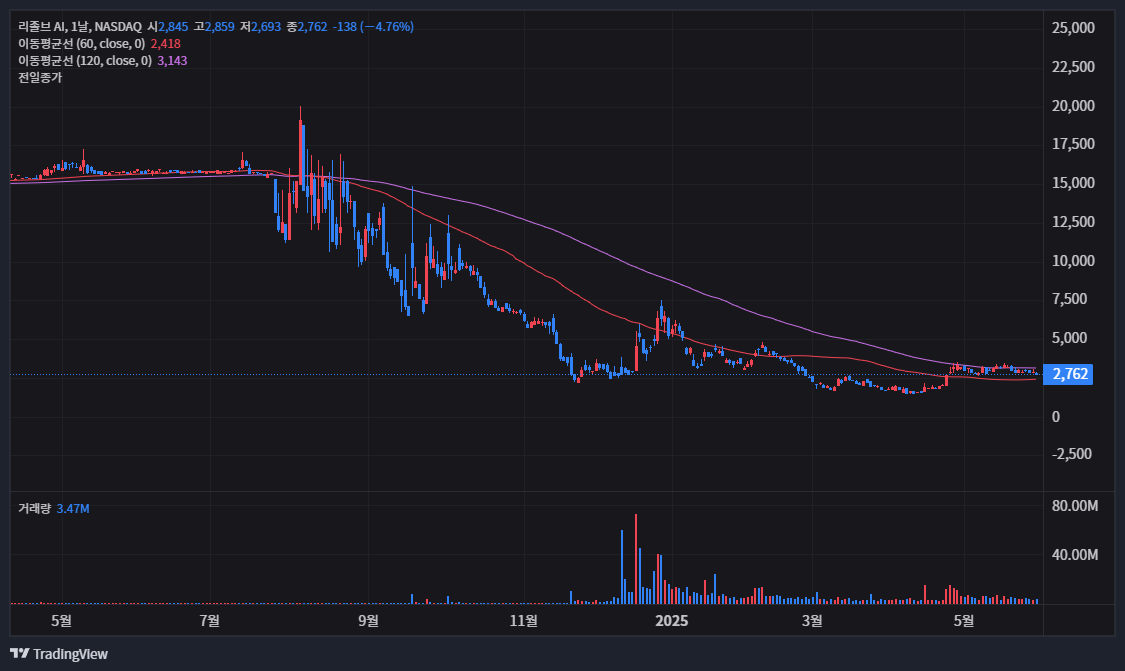Click the 22,500 price axis label

coord(1073,67)
